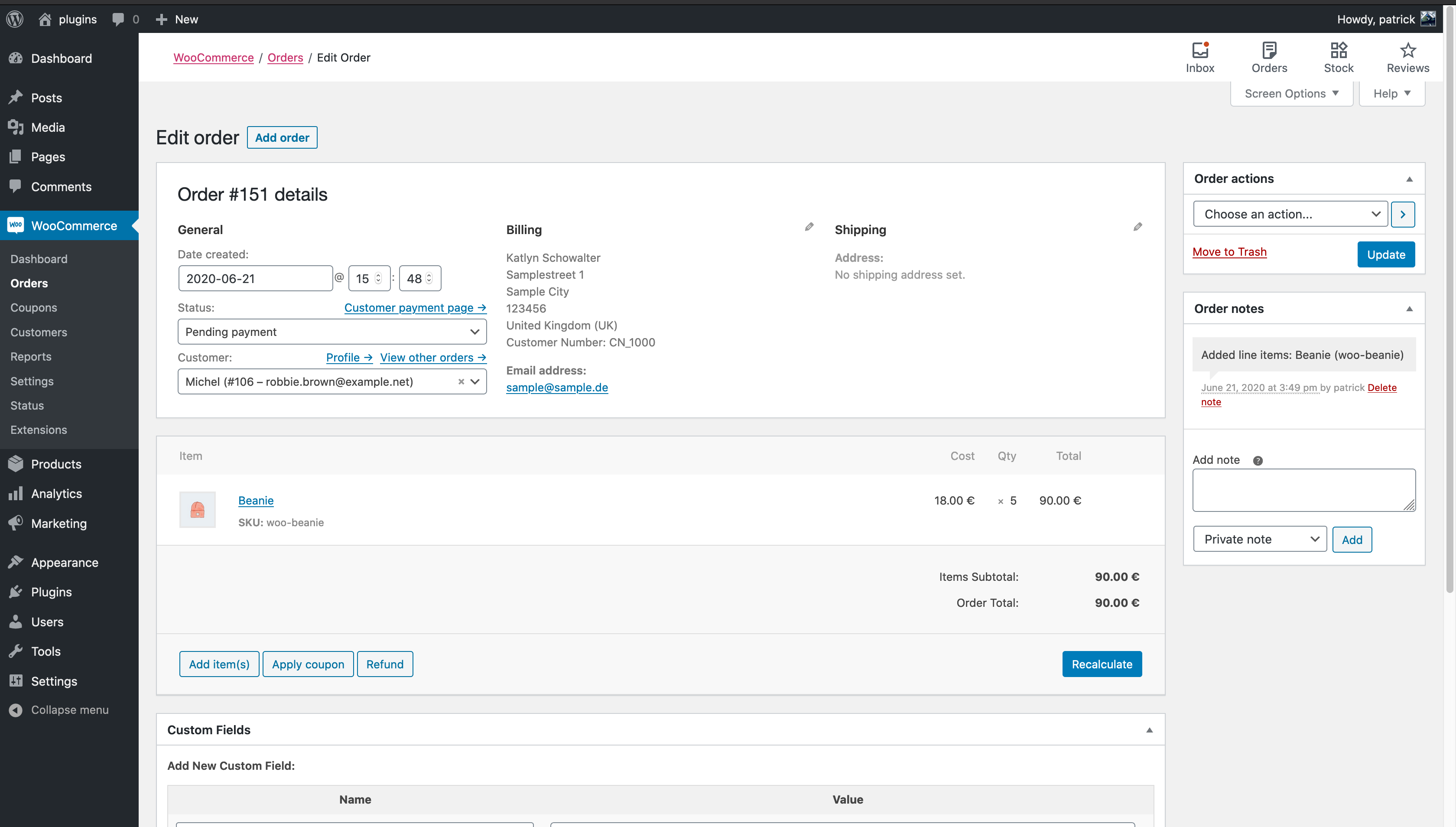Screen dimensions: 1456x827
Task: Click the Add order button
Action: coord(282,137)
